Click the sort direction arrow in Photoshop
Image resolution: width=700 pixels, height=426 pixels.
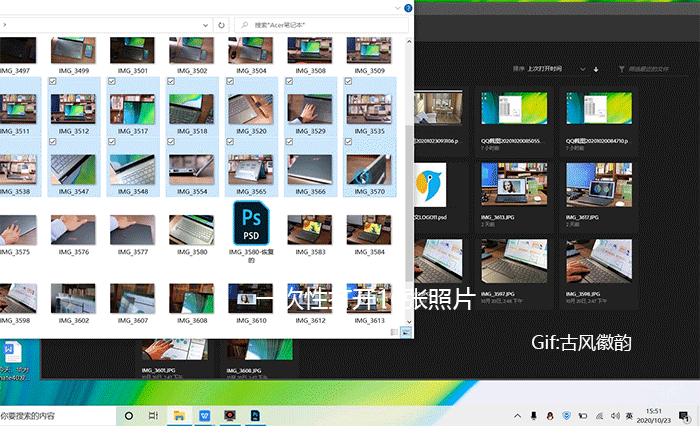[596, 70]
